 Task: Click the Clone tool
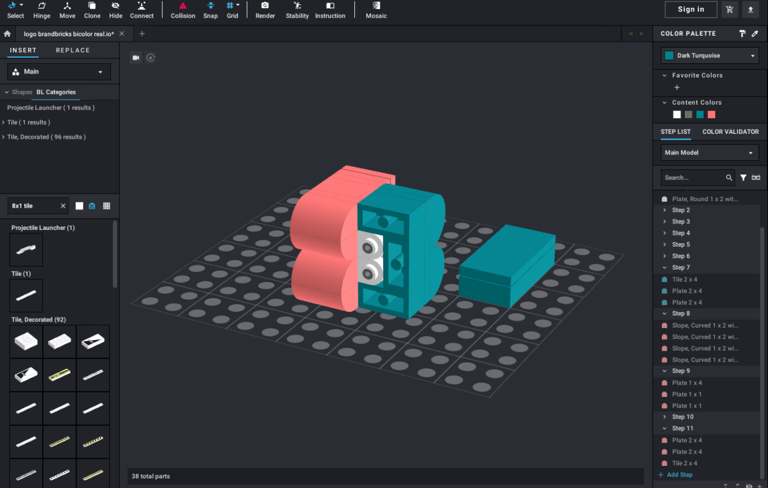coord(92,10)
